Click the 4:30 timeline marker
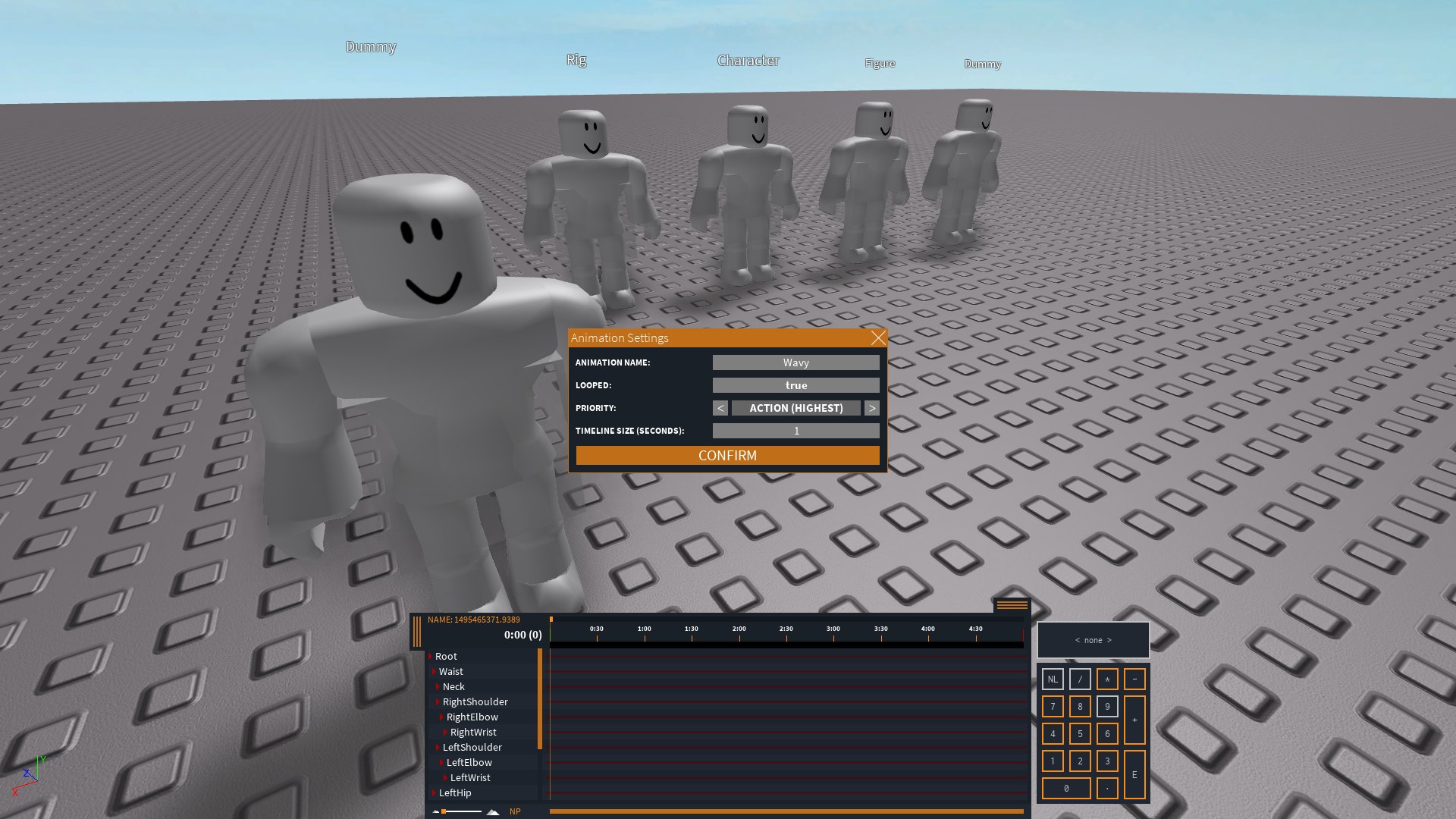Viewport: 1456px width, 819px height. click(976, 629)
